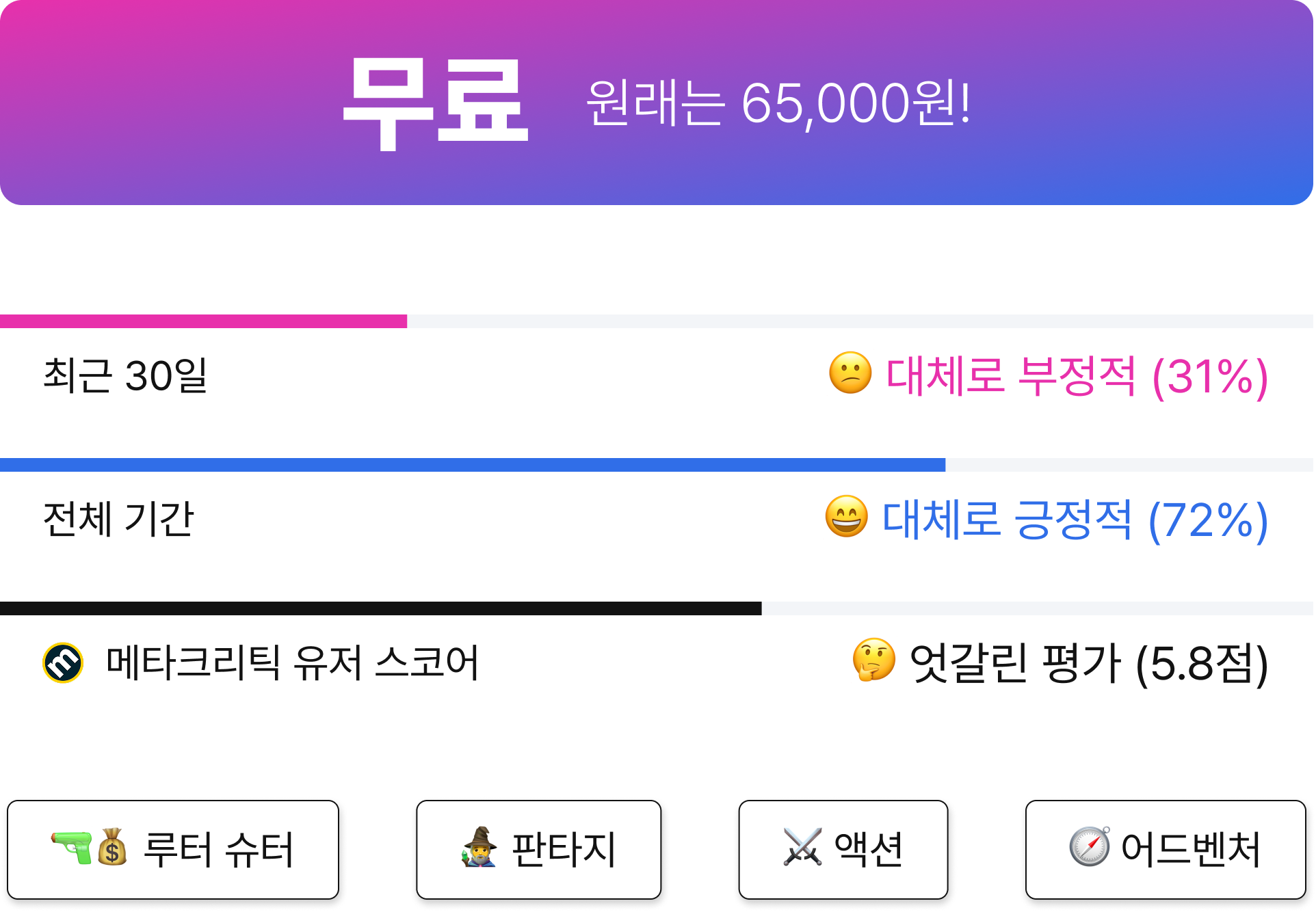The image size is (1316, 912).
Task: Click the confused face emoji next to 대체로 부정적
Action: [850, 373]
